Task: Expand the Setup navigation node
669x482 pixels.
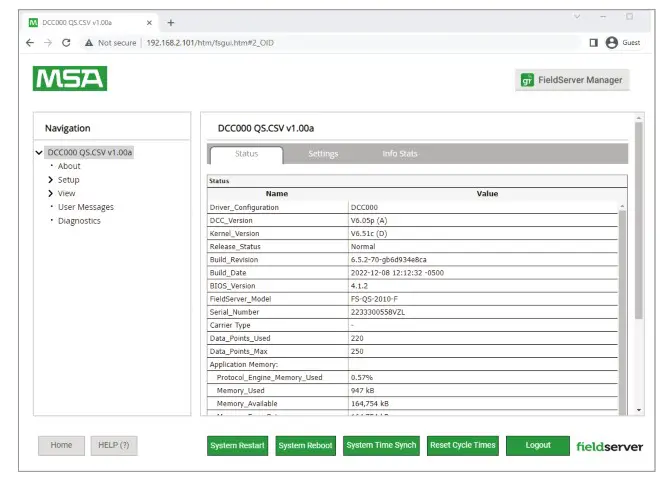Action: pyautogui.click(x=50, y=180)
